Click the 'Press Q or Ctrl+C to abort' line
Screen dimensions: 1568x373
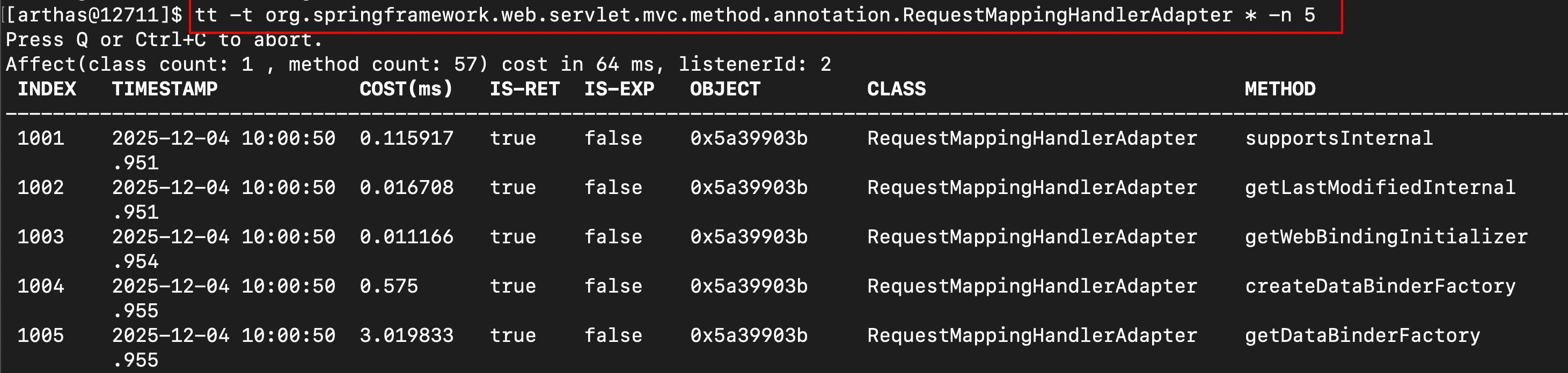tap(164, 40)
